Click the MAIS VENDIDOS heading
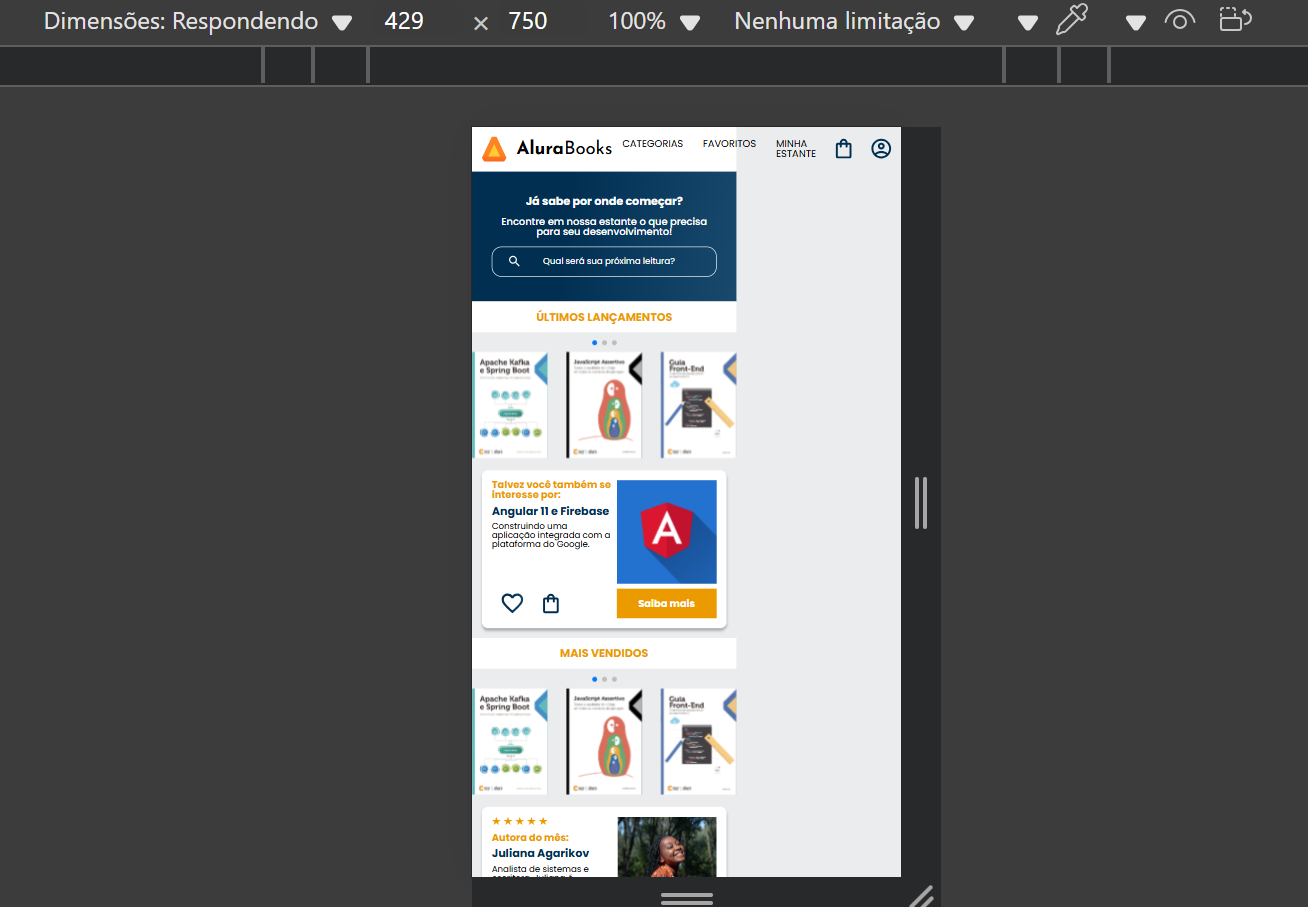Viewport: 1308px width, 907px height. tap(604, 653)
